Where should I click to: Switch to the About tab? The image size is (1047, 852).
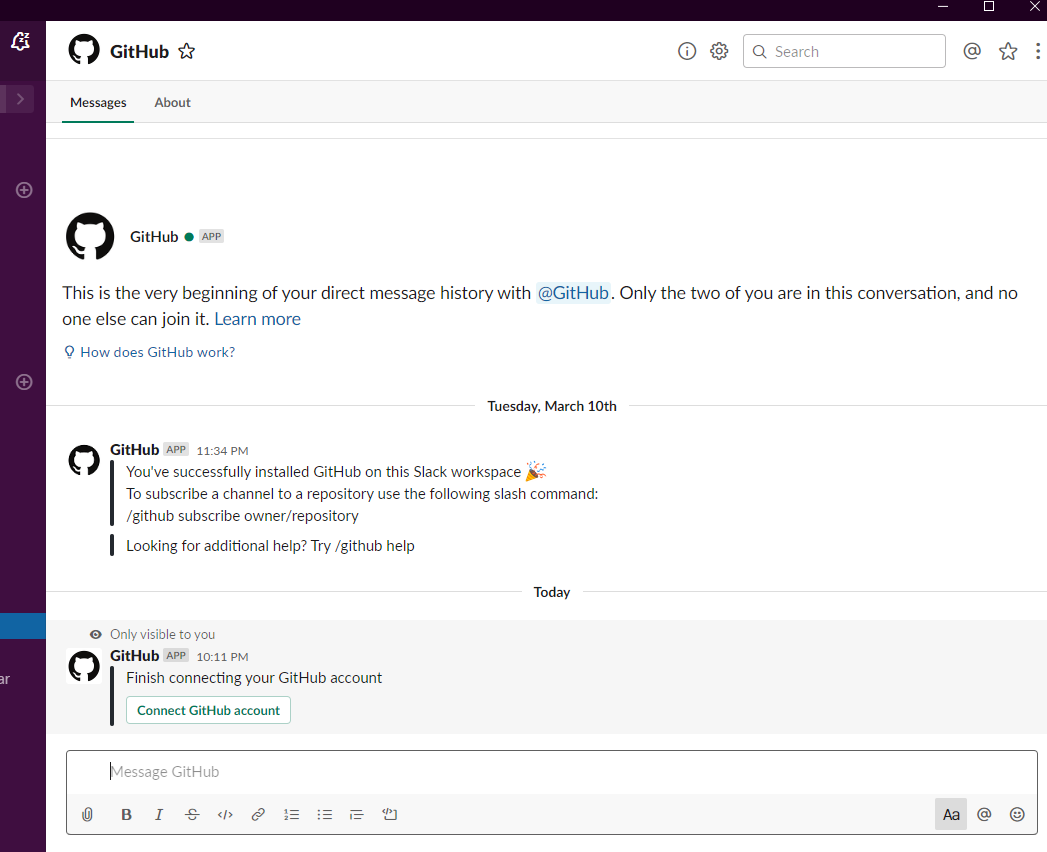point(172,102)
